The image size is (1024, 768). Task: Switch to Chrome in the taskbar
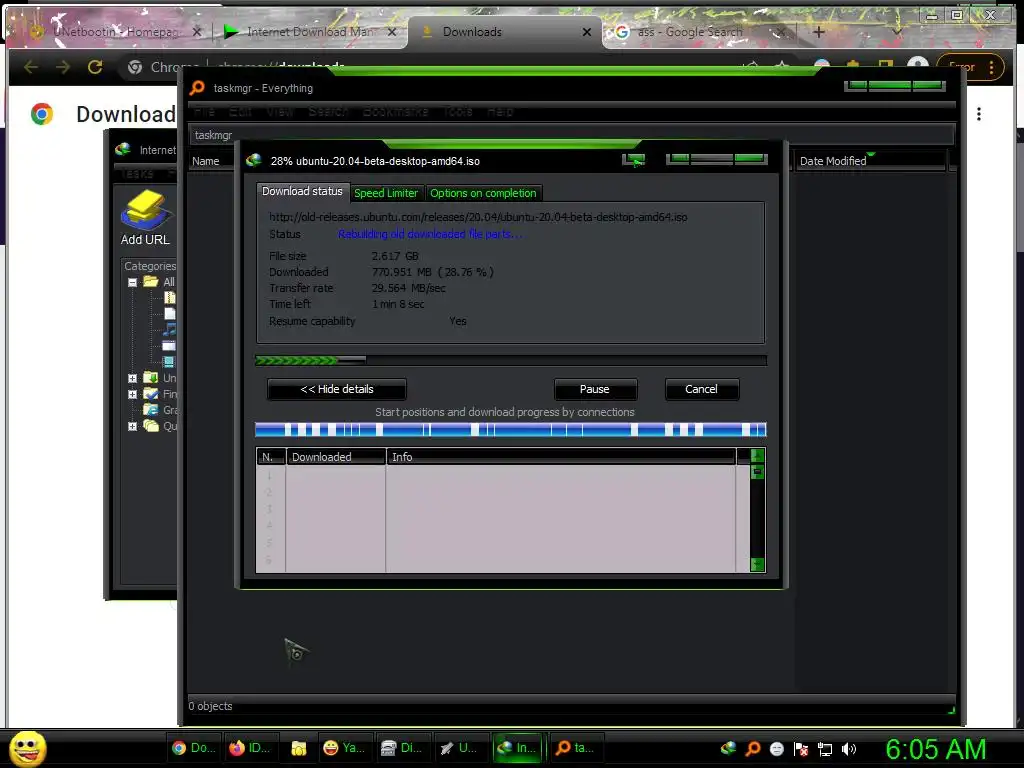pos(193,748)
